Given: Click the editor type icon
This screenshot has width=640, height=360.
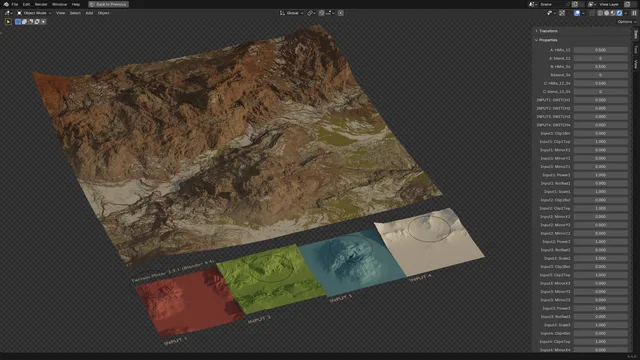Looking at the screenshot, I should 8,13.
